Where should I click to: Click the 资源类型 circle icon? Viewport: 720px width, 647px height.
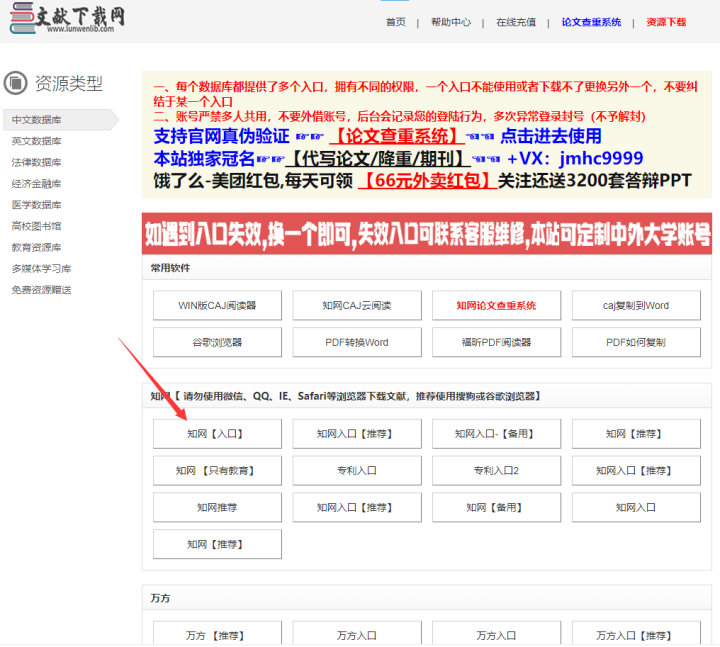tap(15, 83)
